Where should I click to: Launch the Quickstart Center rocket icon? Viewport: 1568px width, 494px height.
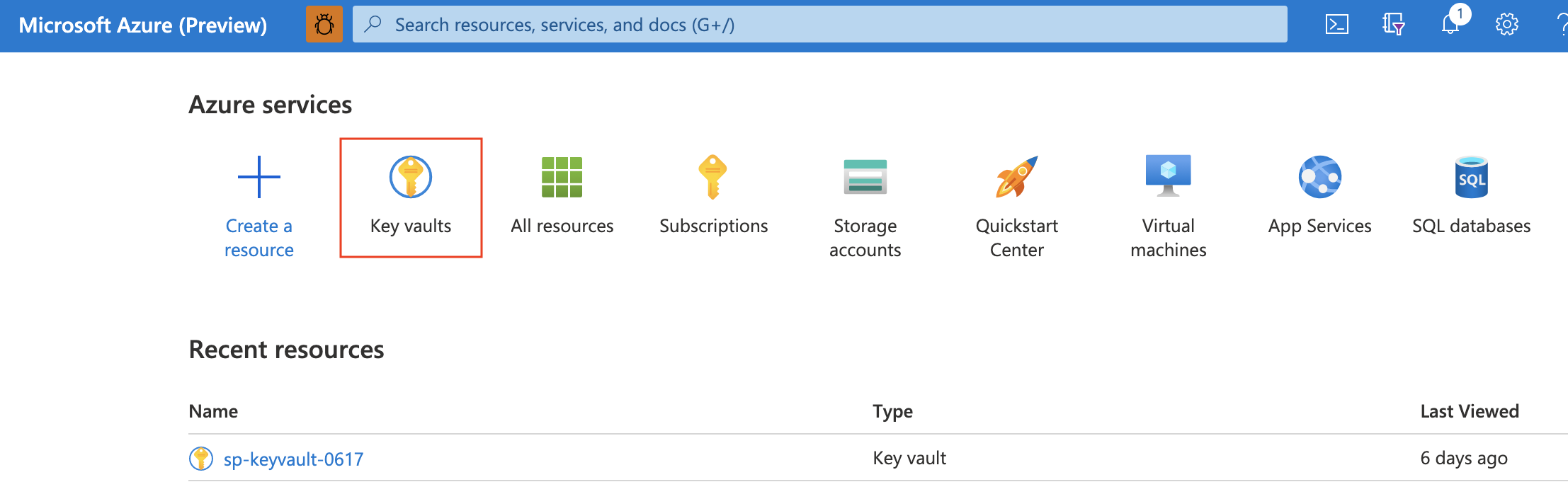click(1016, 177)
